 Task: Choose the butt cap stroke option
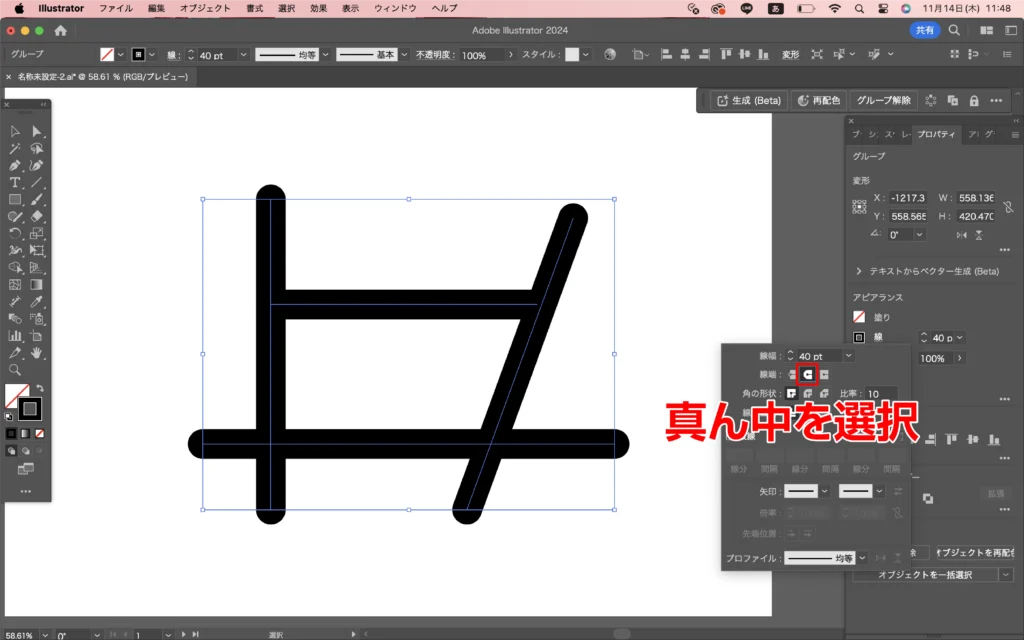click(792, 374)
